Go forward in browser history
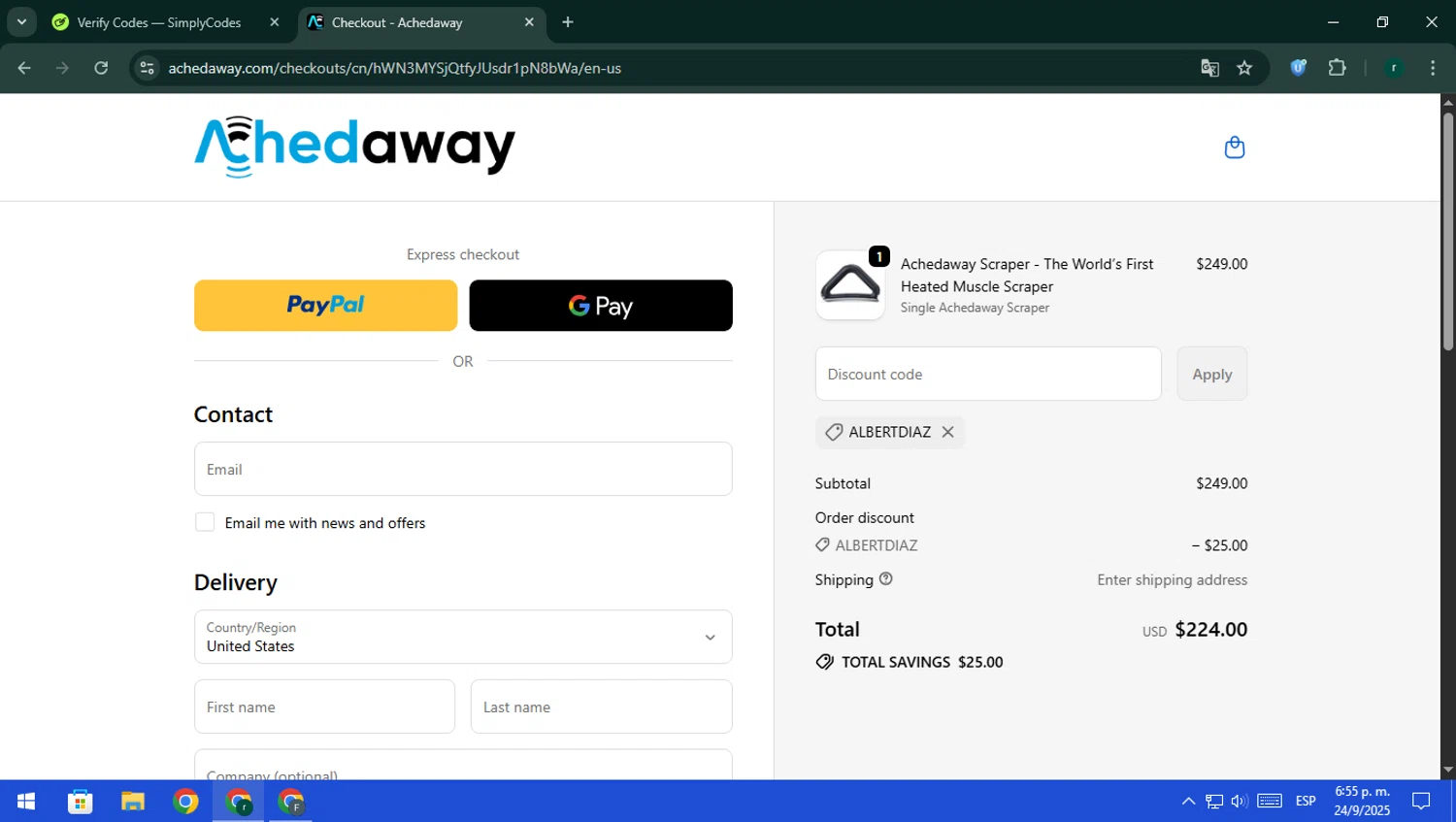1456x822 pixels. [x=62, y=68]
